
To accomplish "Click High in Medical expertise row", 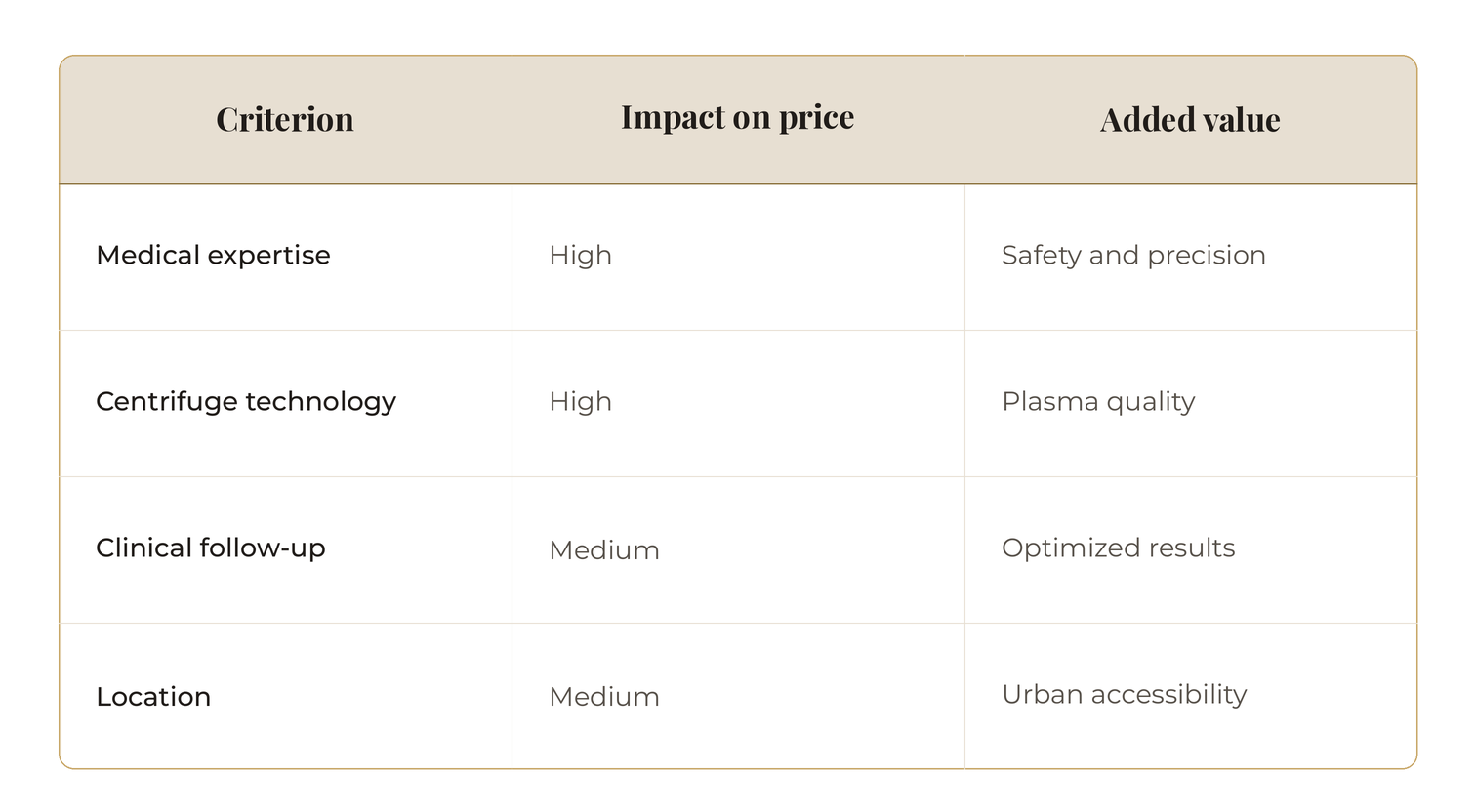I will (580, 255).
